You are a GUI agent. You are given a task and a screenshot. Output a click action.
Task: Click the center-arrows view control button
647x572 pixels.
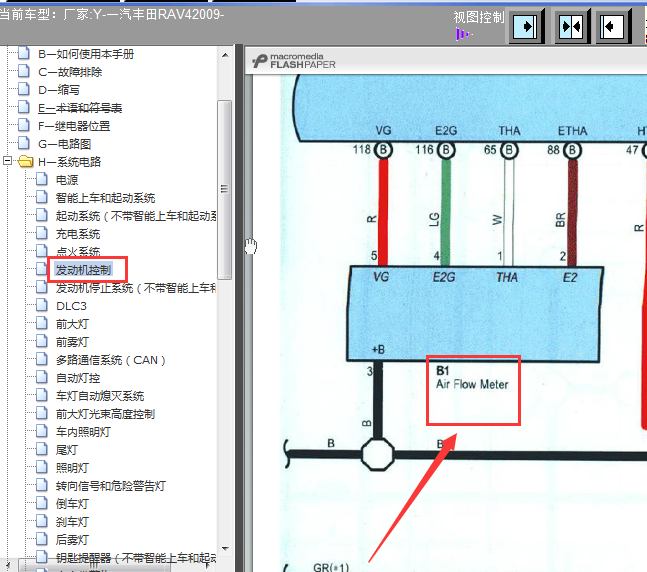571,27
